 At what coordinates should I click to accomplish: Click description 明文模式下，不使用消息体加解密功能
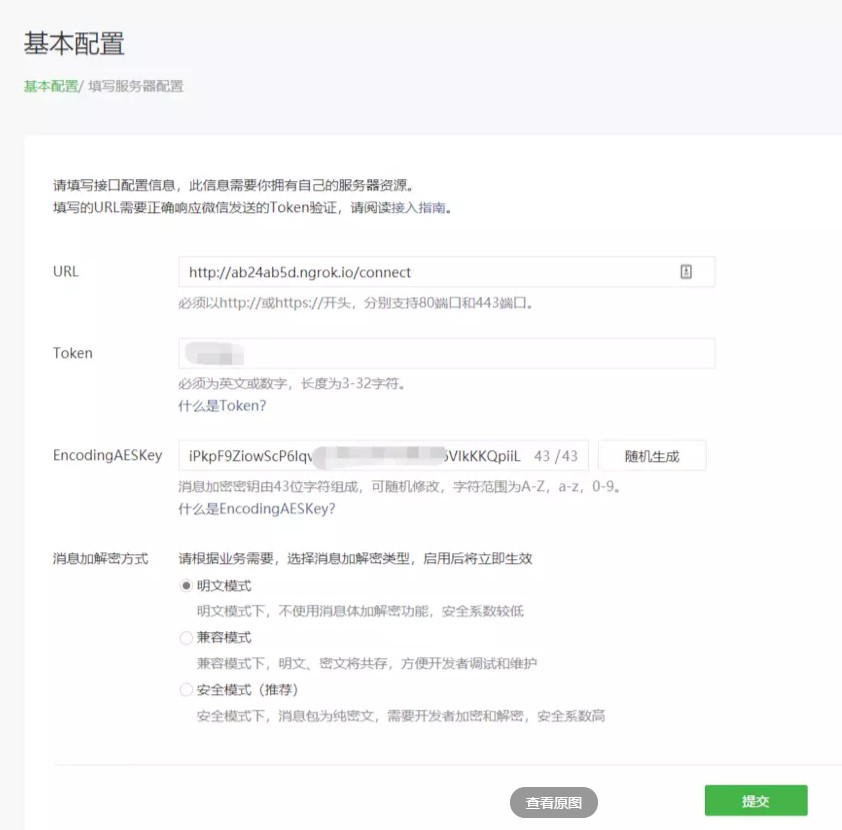313,611
